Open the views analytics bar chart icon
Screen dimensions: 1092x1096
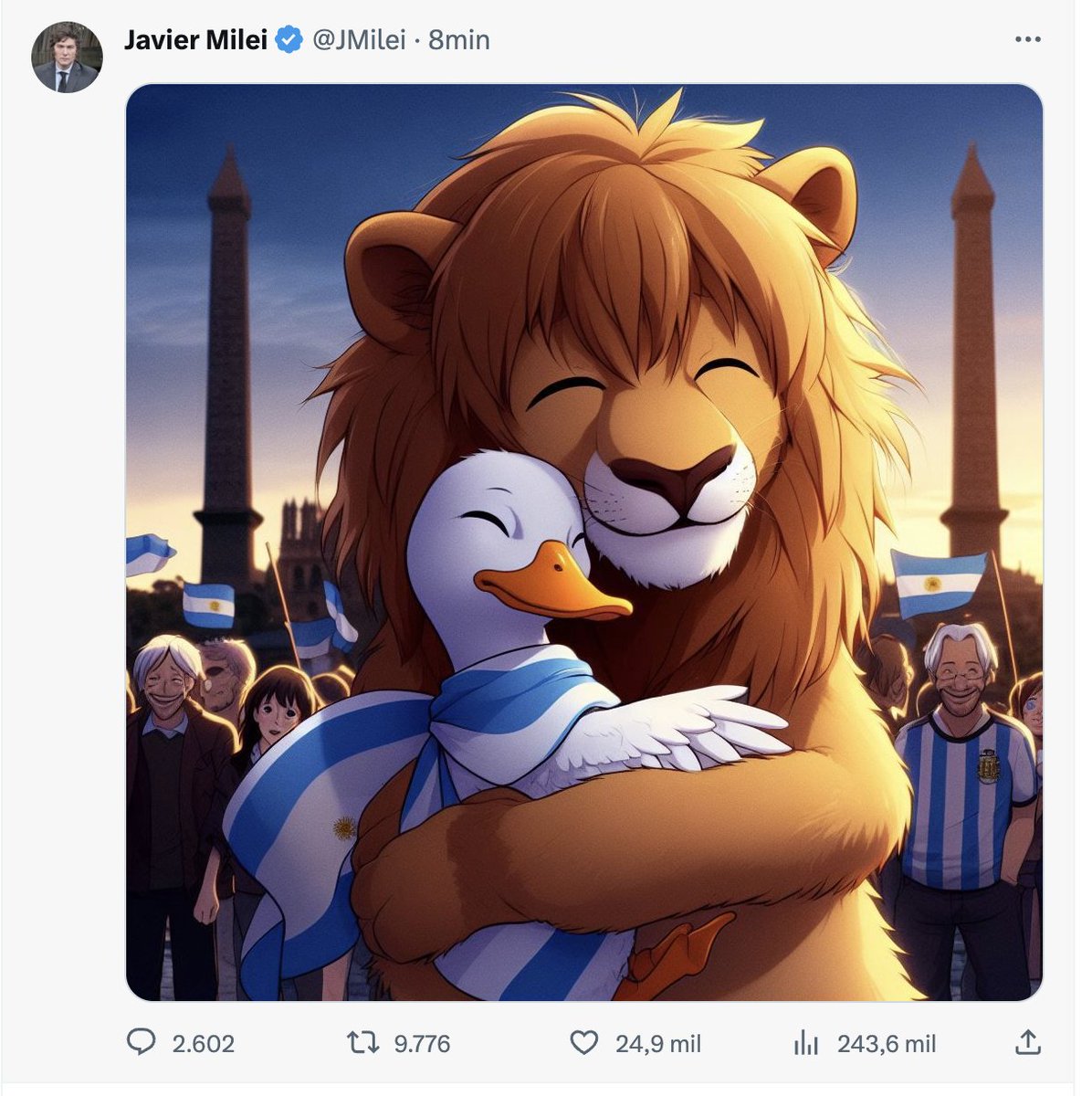(806, 1042)
